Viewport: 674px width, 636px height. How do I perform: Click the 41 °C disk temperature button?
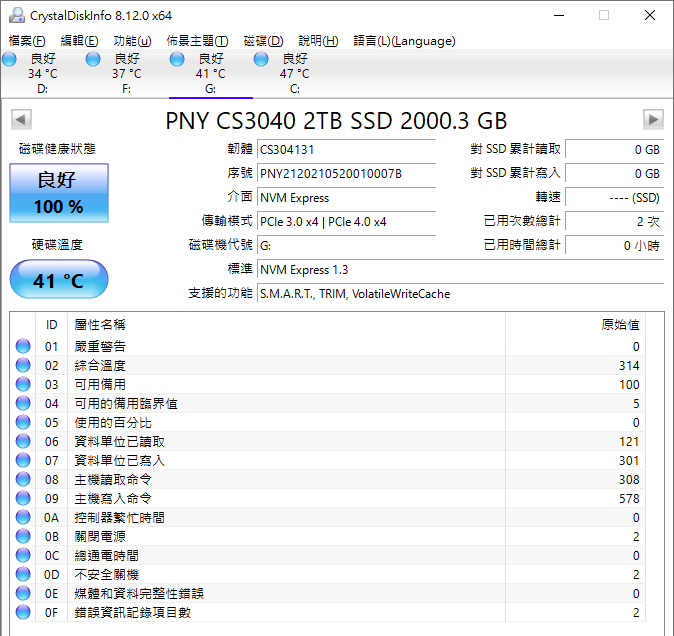pos(59,279)
